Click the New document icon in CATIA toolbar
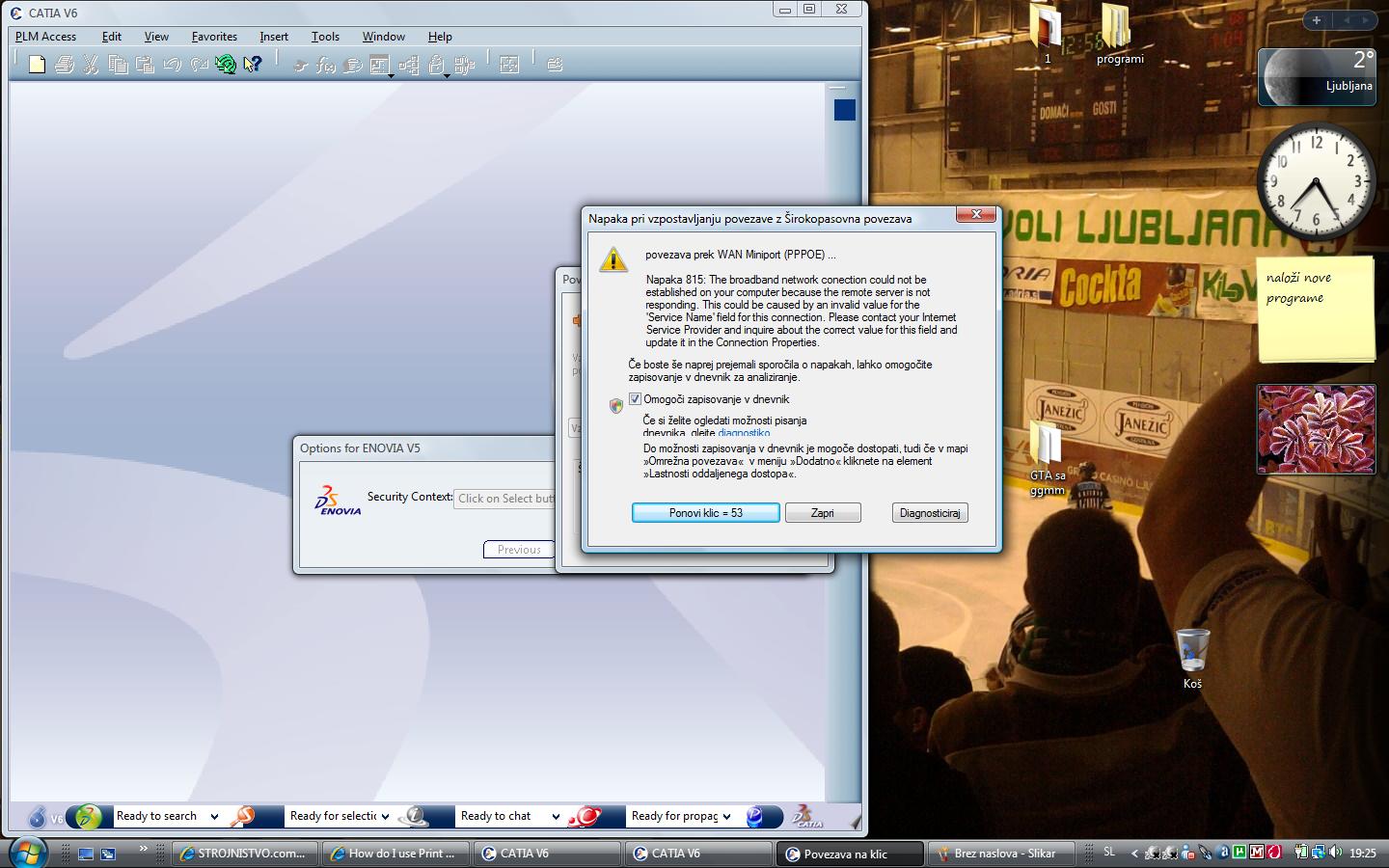 37,65
